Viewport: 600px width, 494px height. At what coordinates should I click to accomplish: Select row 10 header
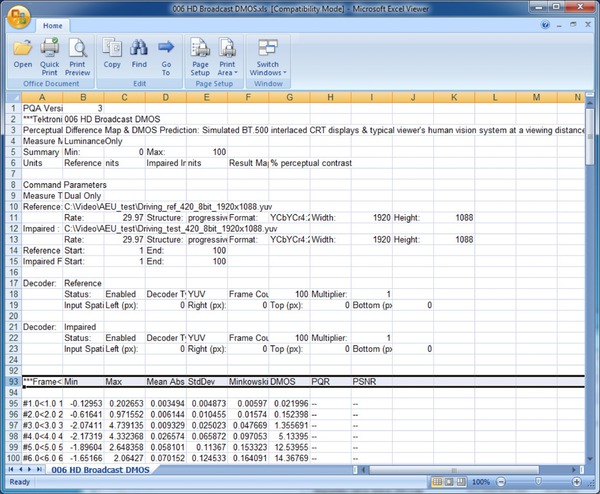pos(11,204)
